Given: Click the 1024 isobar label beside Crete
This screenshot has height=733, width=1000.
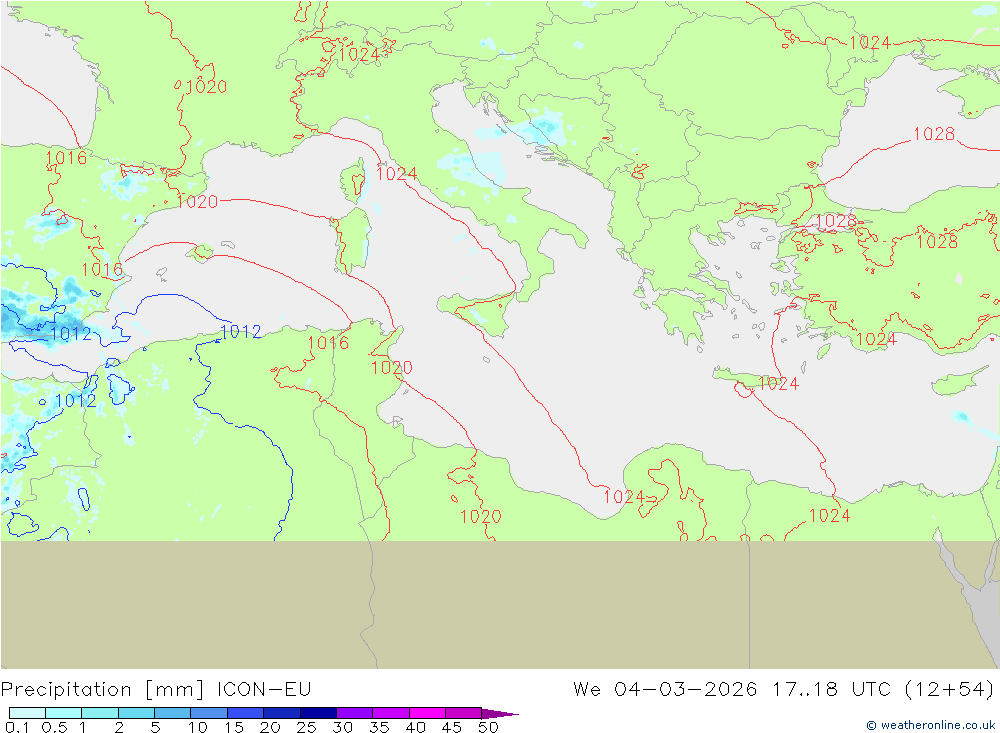Looking at the screenshot, I should point(779,384).
